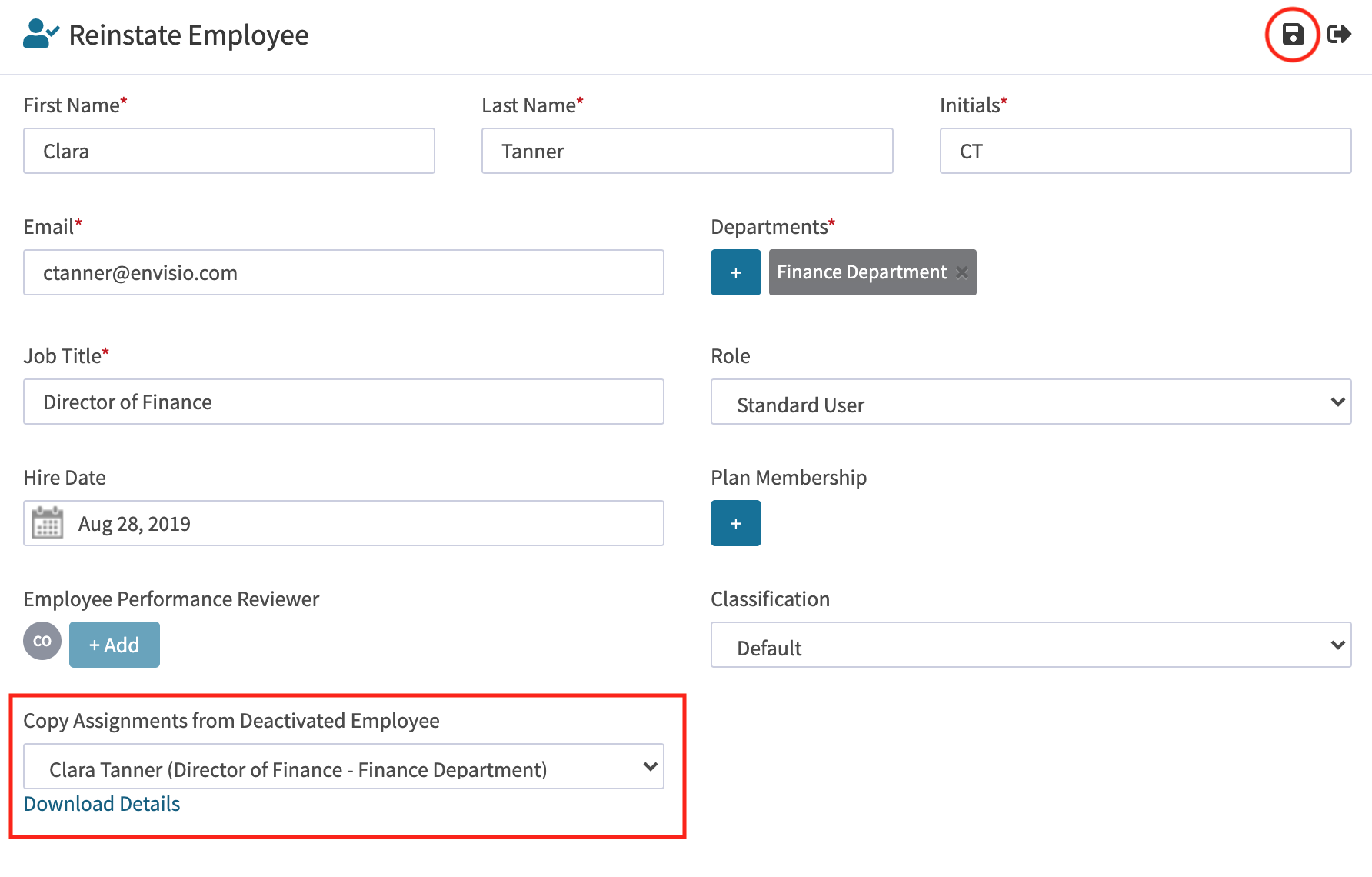The height and width of the screenshot is (877, 1372).
Task: Click into the Email field
Action: click(344, 272)
